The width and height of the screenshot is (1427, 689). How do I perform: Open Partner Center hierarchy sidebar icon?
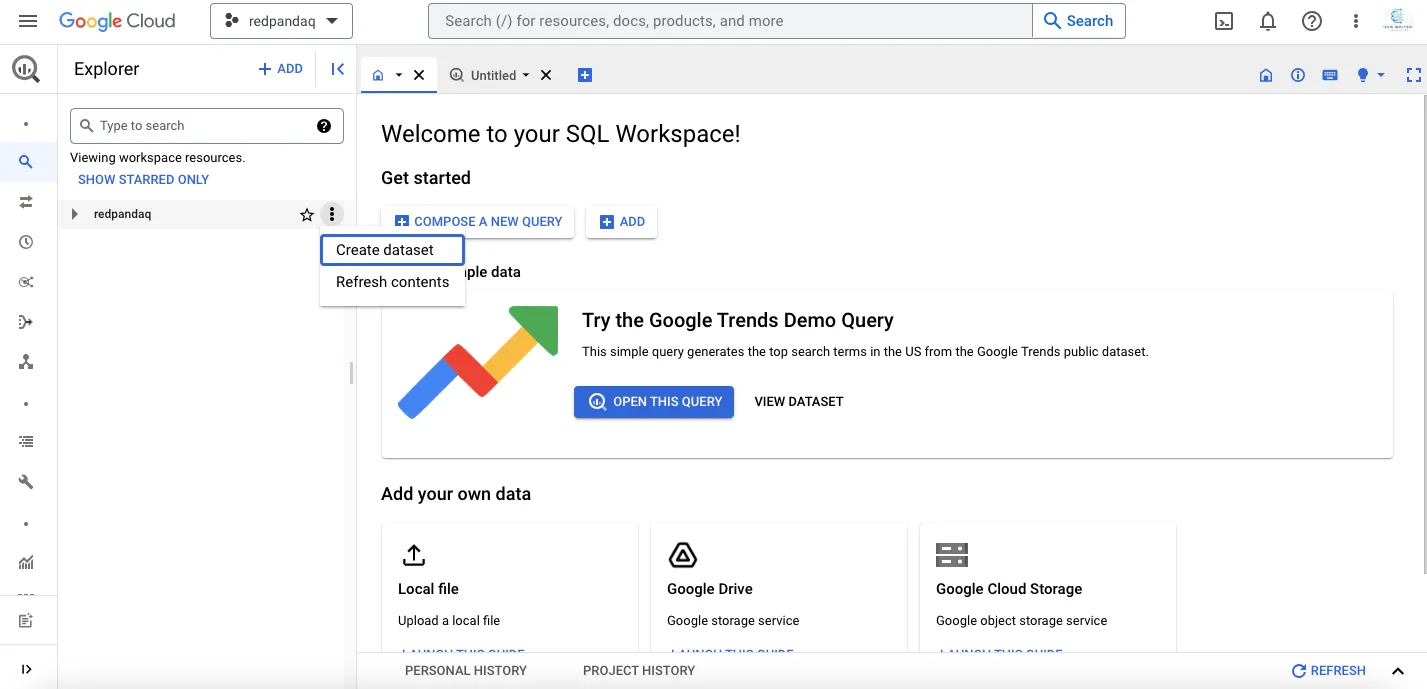pos(26,362)
